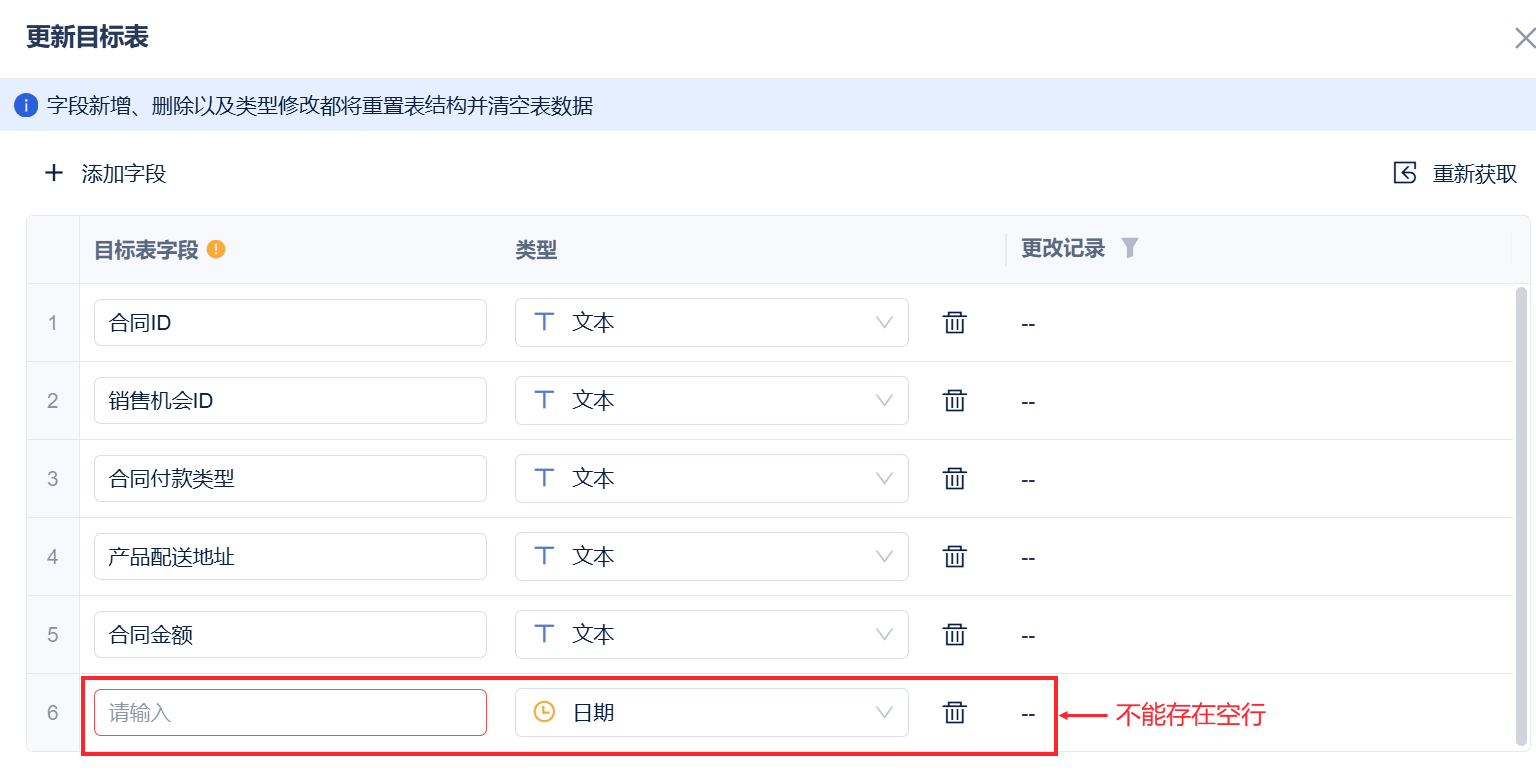This screenshot has width=1536, height=771.
Task: Open the 日期 type dropdown in row 6
Action: tap(711, 713)
